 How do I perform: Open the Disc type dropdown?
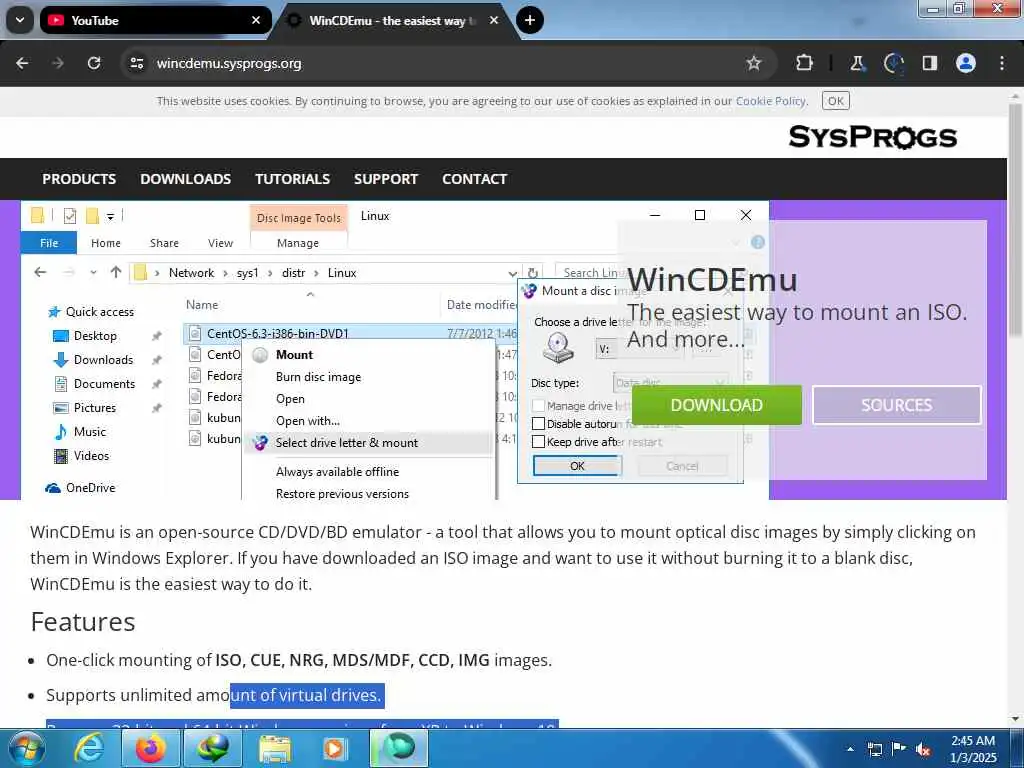pos(670,383)
